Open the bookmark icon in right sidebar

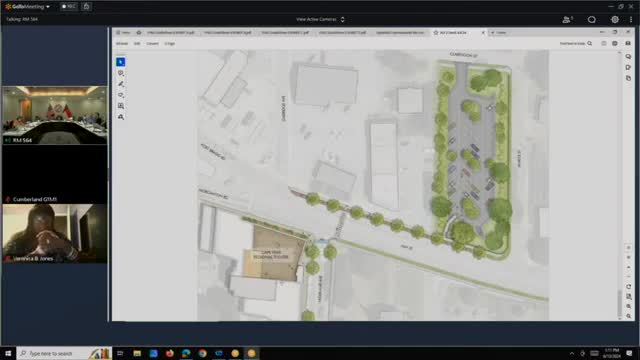[x=628, y=67]
